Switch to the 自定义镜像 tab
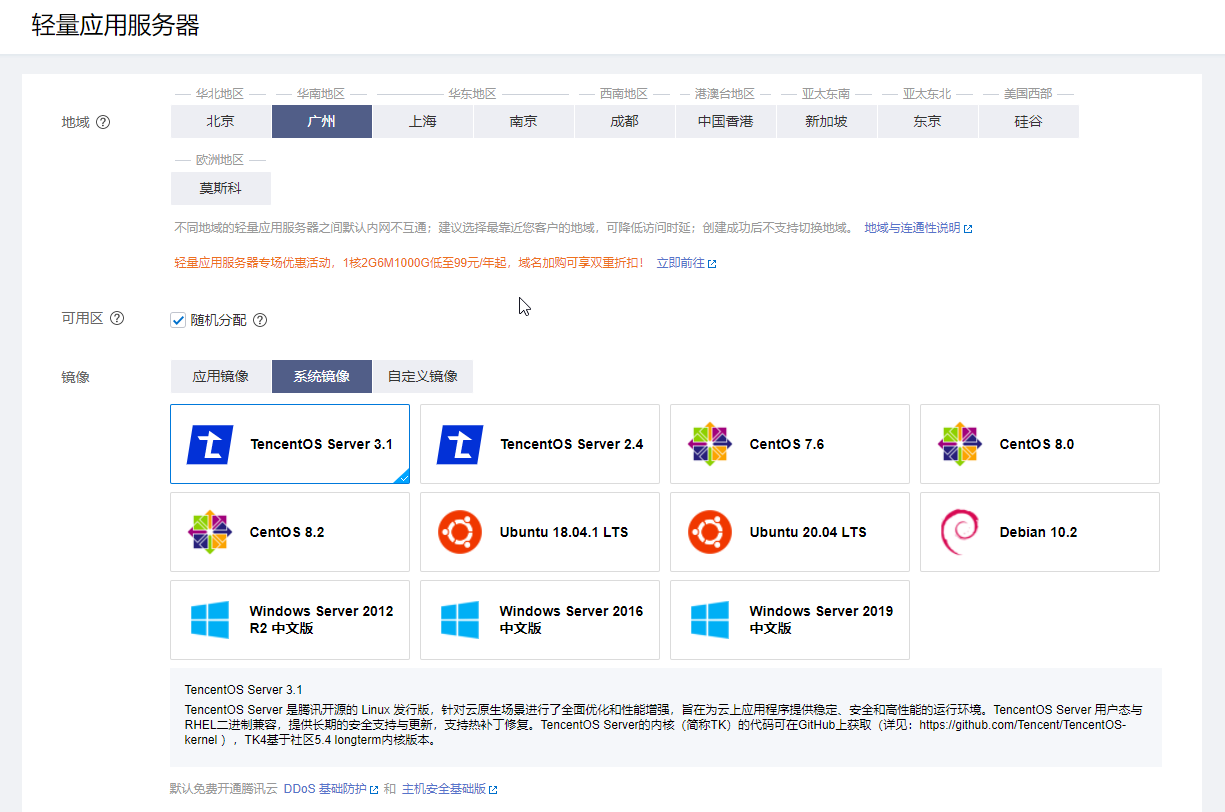This screenshot has height=812, width=1225. [422, 377]
